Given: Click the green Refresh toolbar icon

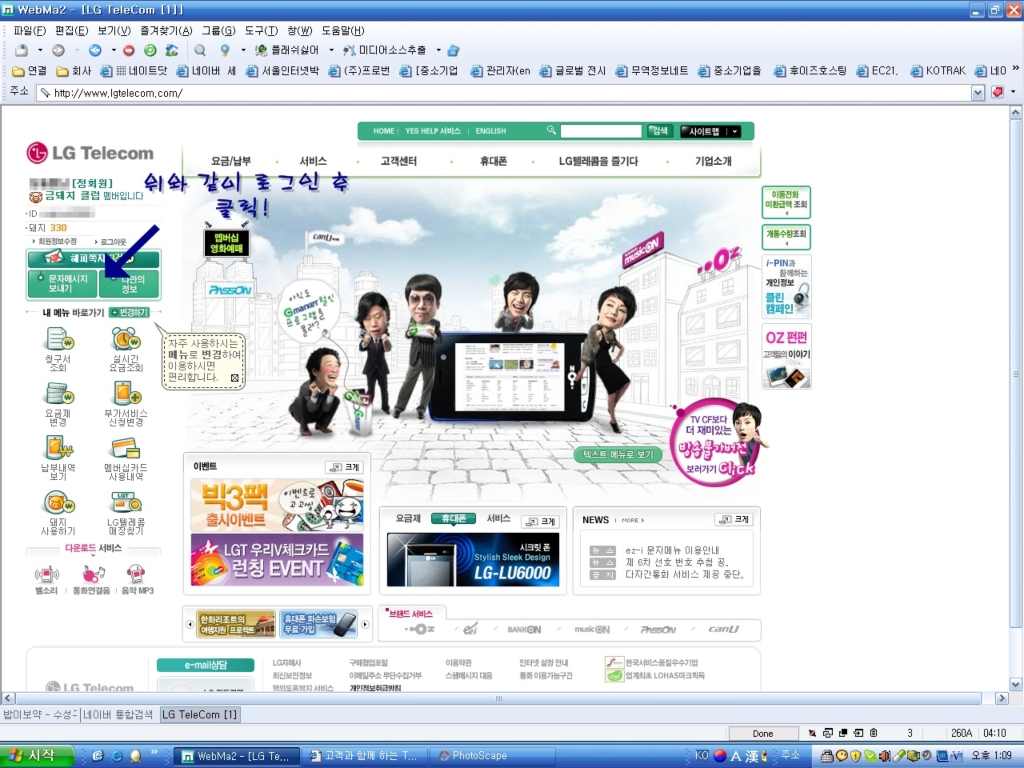Looking at the screenshot, I should 150,50.
